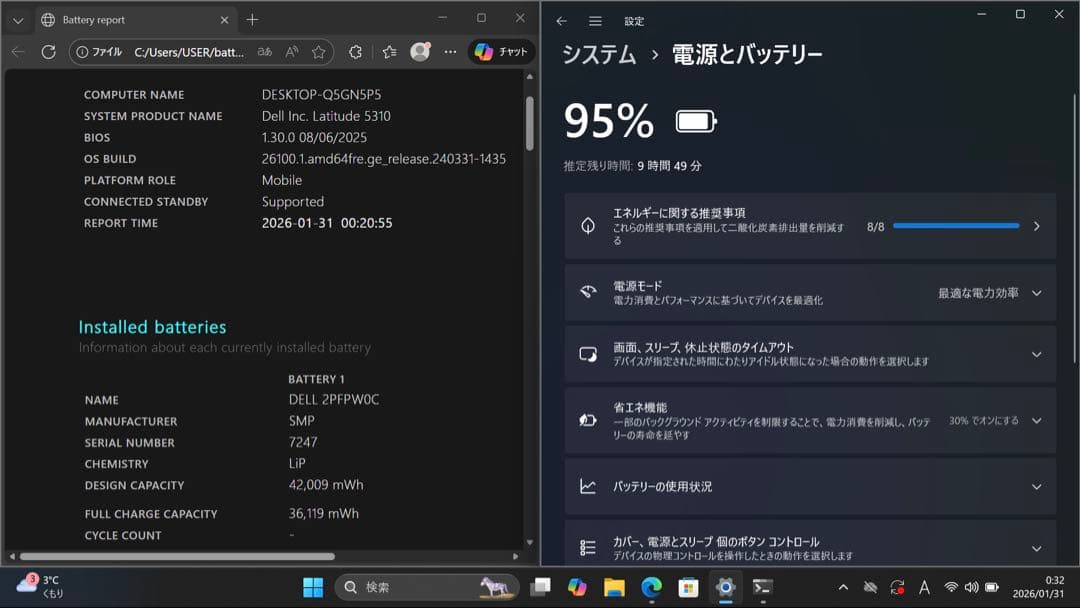Open Windows Terminal from the taskbar
1080x608 pixels.
763,589
